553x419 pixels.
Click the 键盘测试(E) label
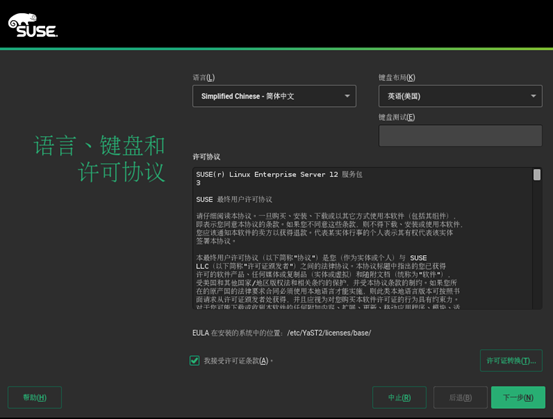397,117
